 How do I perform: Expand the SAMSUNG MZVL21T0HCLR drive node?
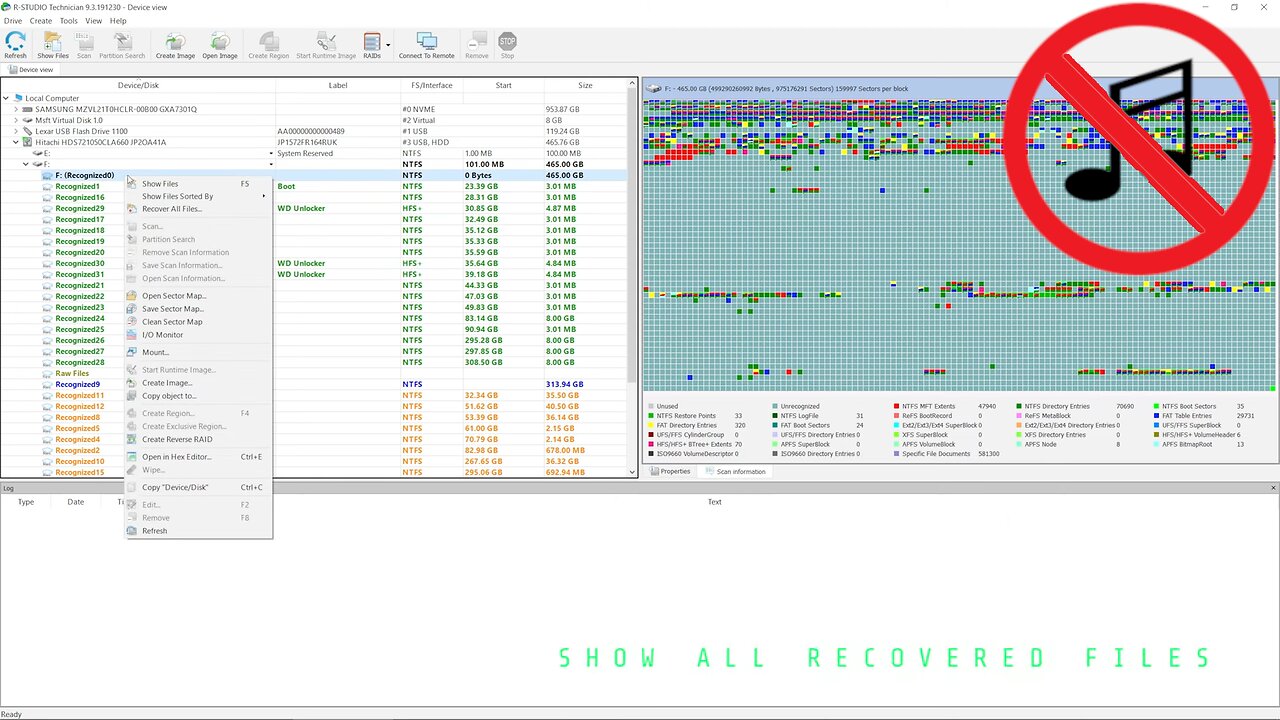coord(16,109)
